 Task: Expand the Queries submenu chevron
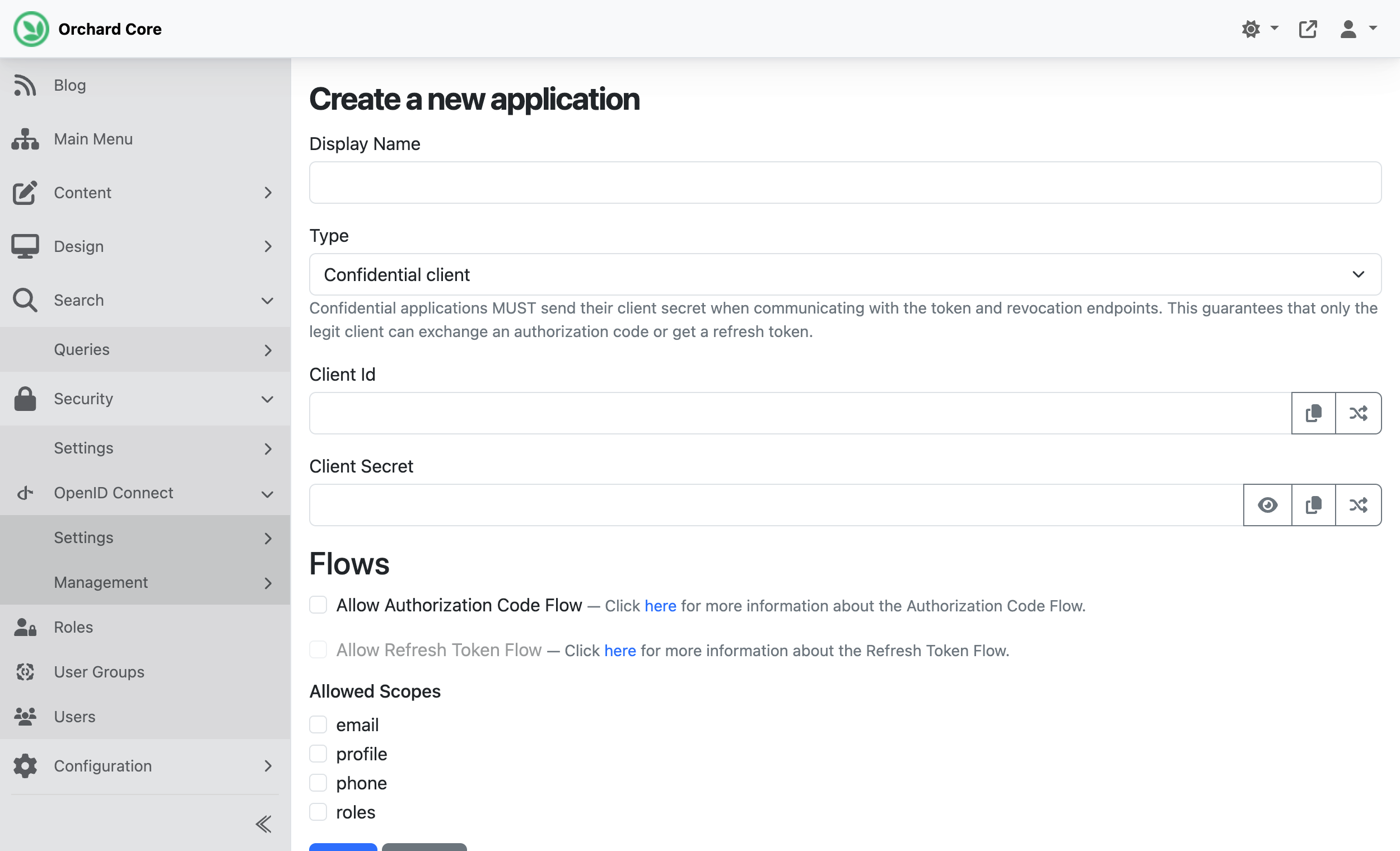(x=268, y=350)
